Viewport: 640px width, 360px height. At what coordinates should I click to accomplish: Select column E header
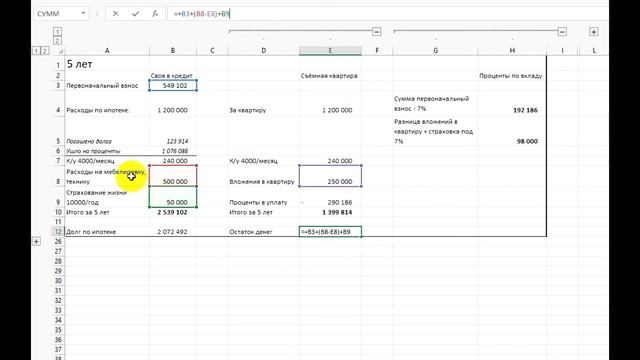point(330,51)
